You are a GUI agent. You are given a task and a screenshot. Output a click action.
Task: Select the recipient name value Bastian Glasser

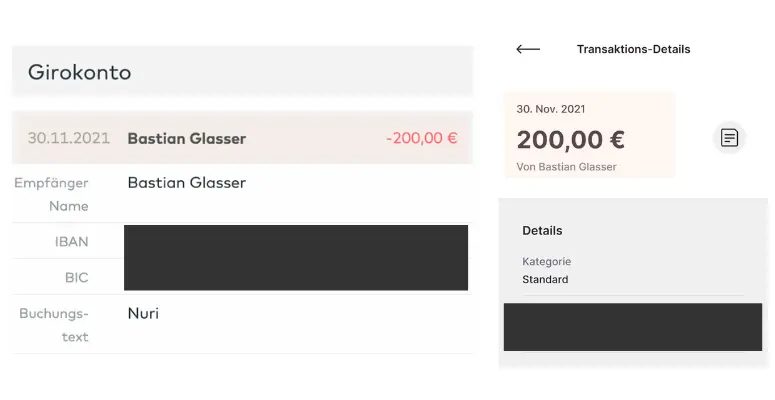[186, 183]
